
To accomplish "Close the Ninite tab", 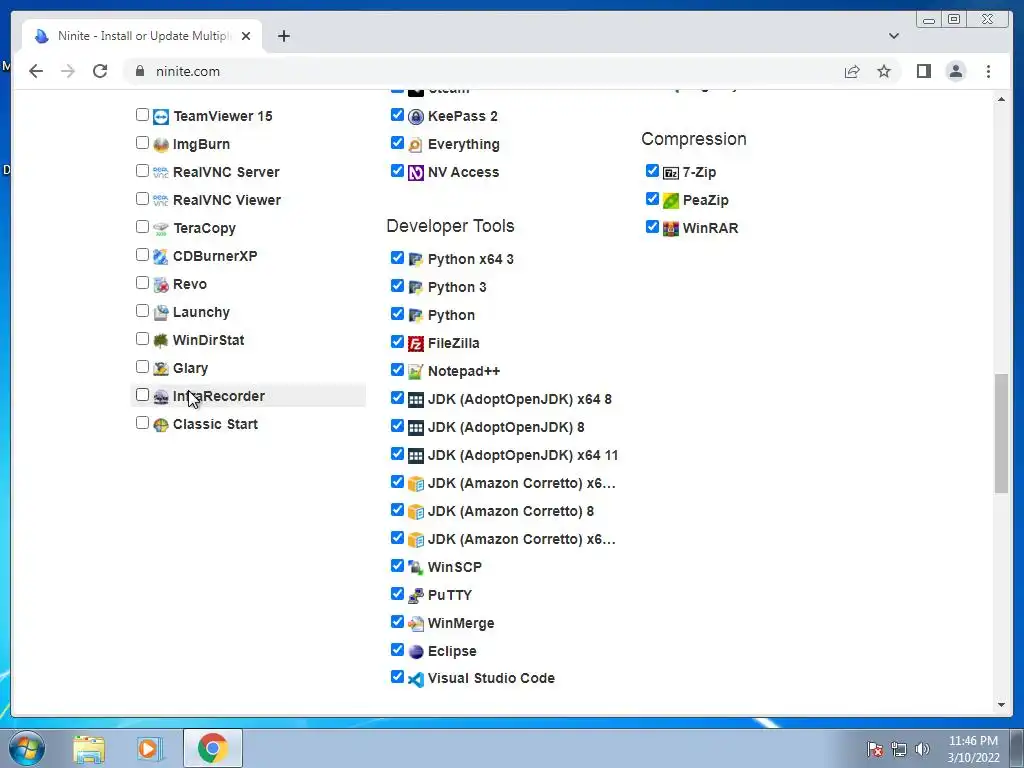I will tap(246, 36).
